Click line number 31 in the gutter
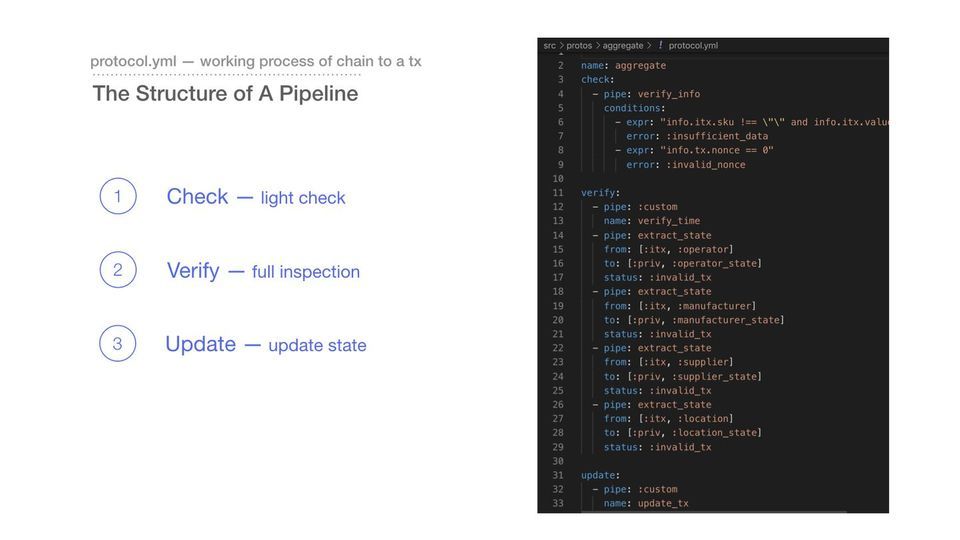 point(557,475)
